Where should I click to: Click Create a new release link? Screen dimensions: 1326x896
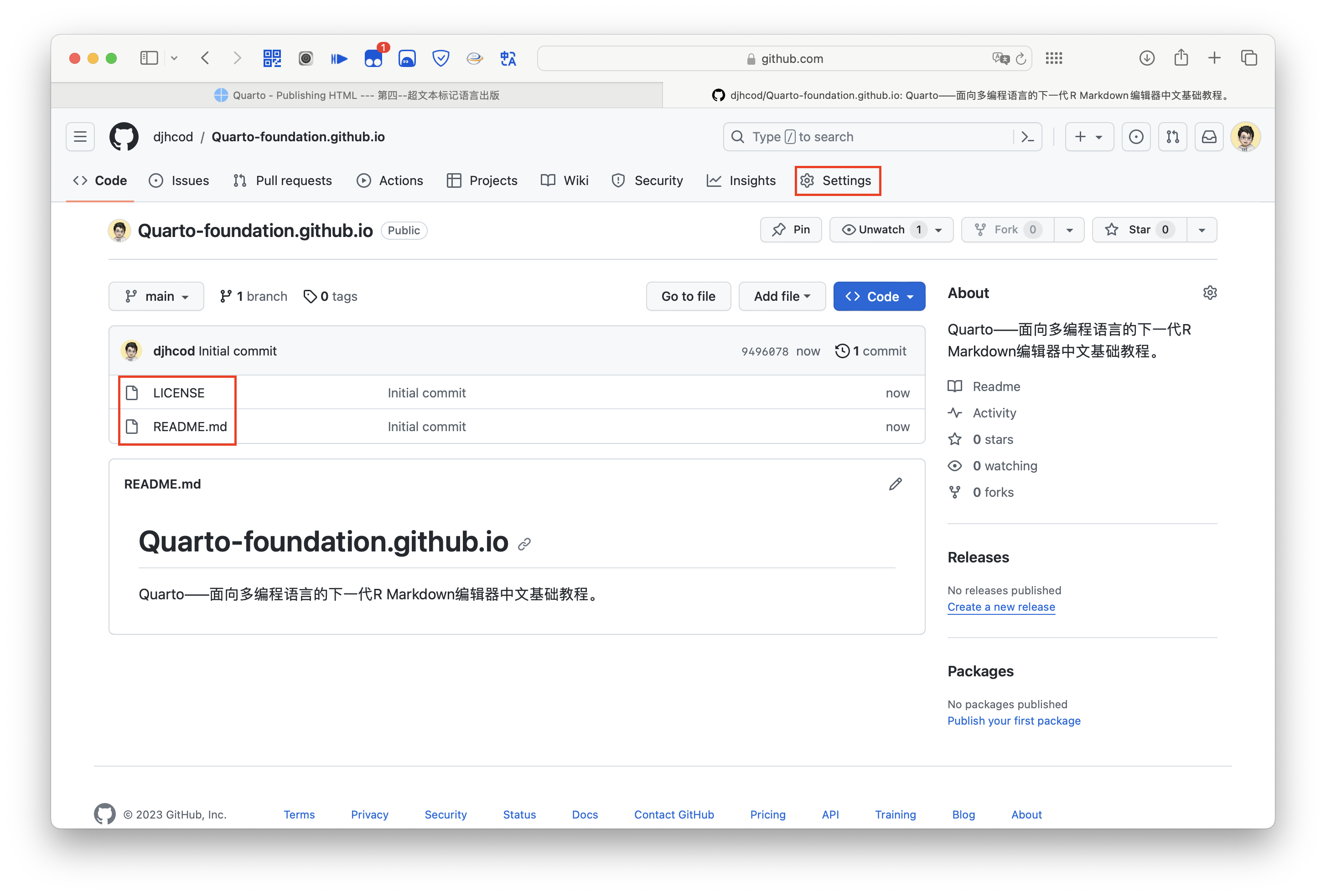[x=1001, y=607]
